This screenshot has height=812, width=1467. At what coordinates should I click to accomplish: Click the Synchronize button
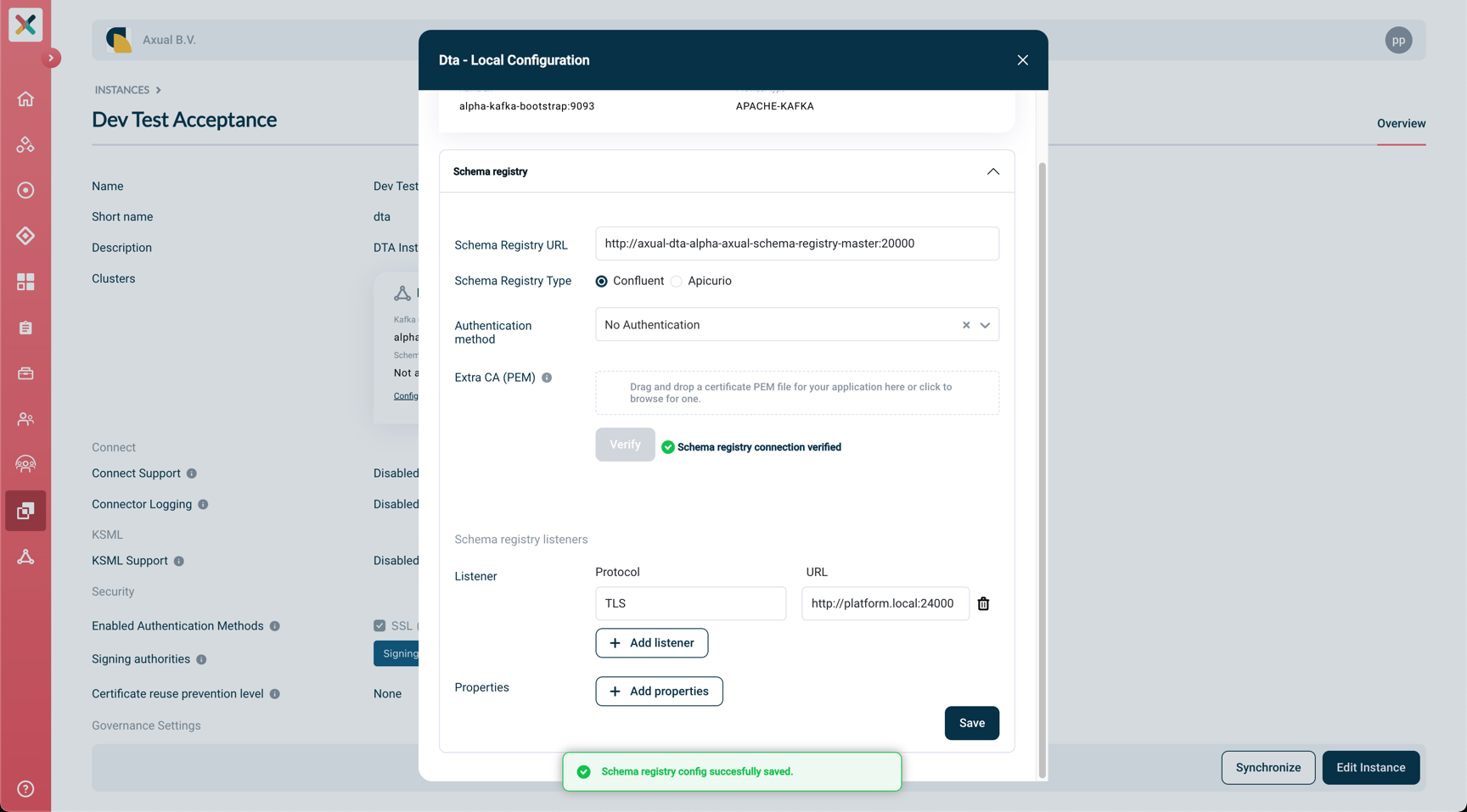point(1268,768)
